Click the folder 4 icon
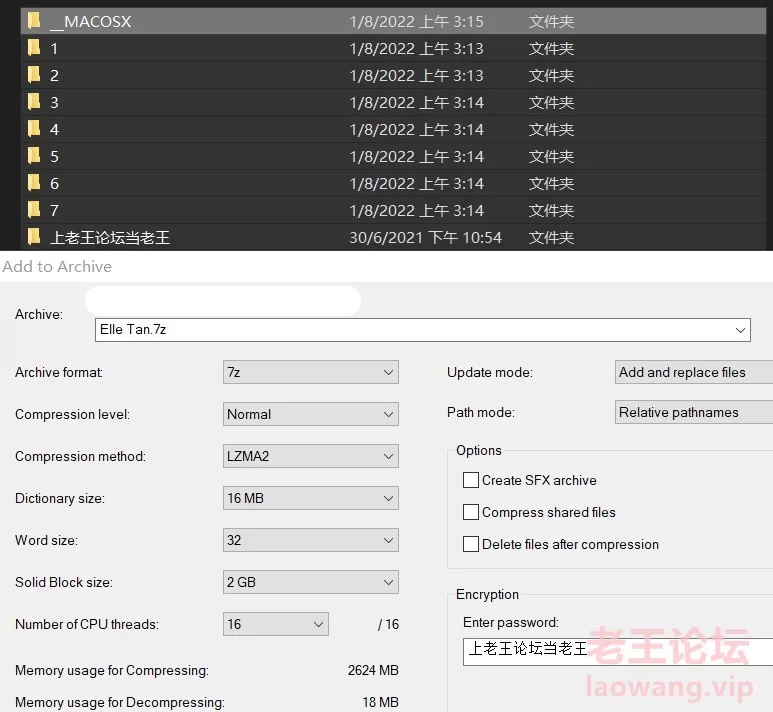Screen dimensions: 773x712 click(x=34, y=129)
